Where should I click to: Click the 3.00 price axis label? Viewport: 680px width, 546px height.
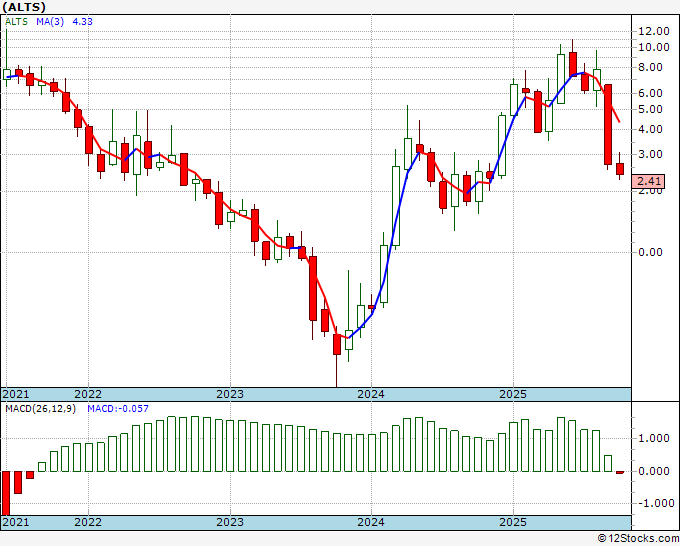651,154
